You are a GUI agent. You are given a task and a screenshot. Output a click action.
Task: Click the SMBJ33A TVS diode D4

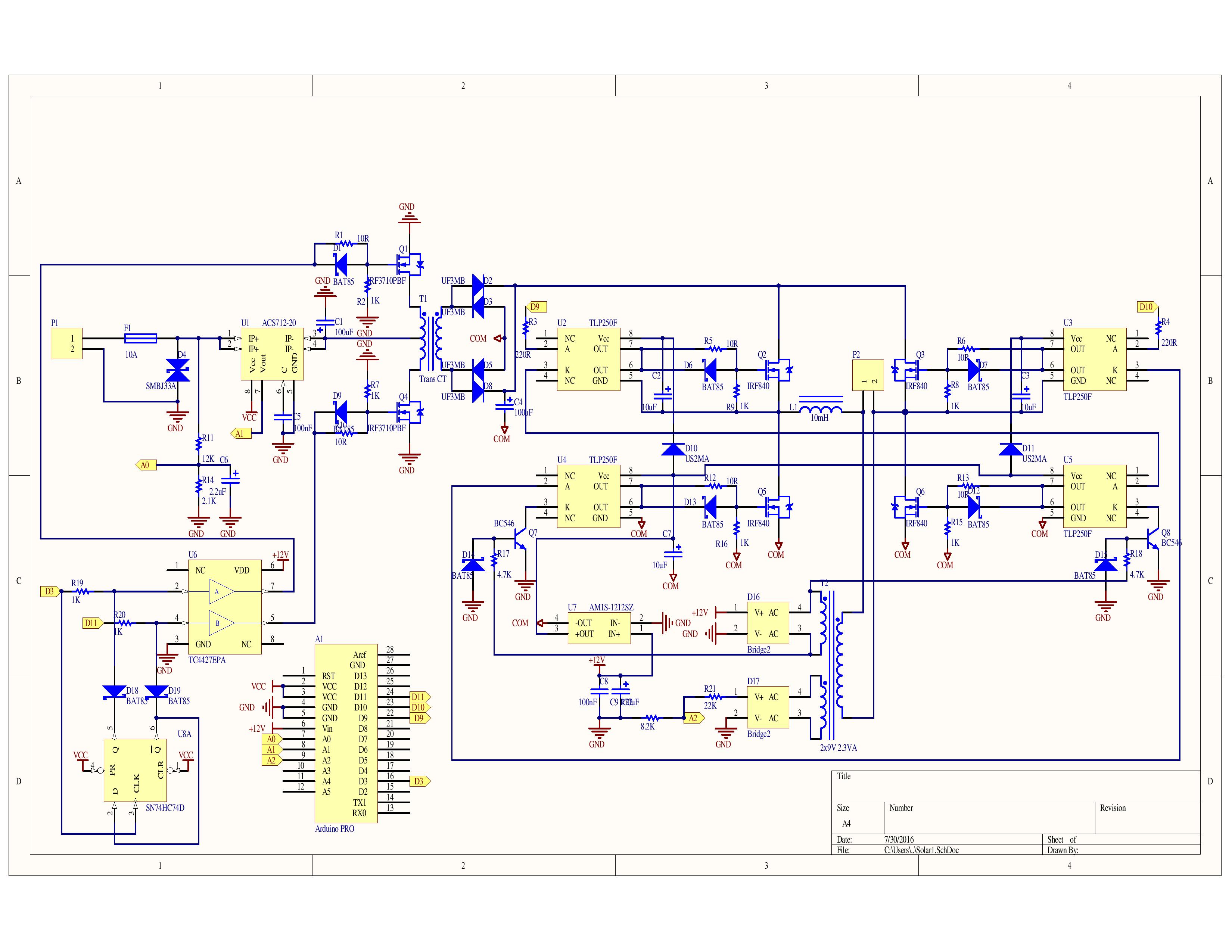(178, 371)
